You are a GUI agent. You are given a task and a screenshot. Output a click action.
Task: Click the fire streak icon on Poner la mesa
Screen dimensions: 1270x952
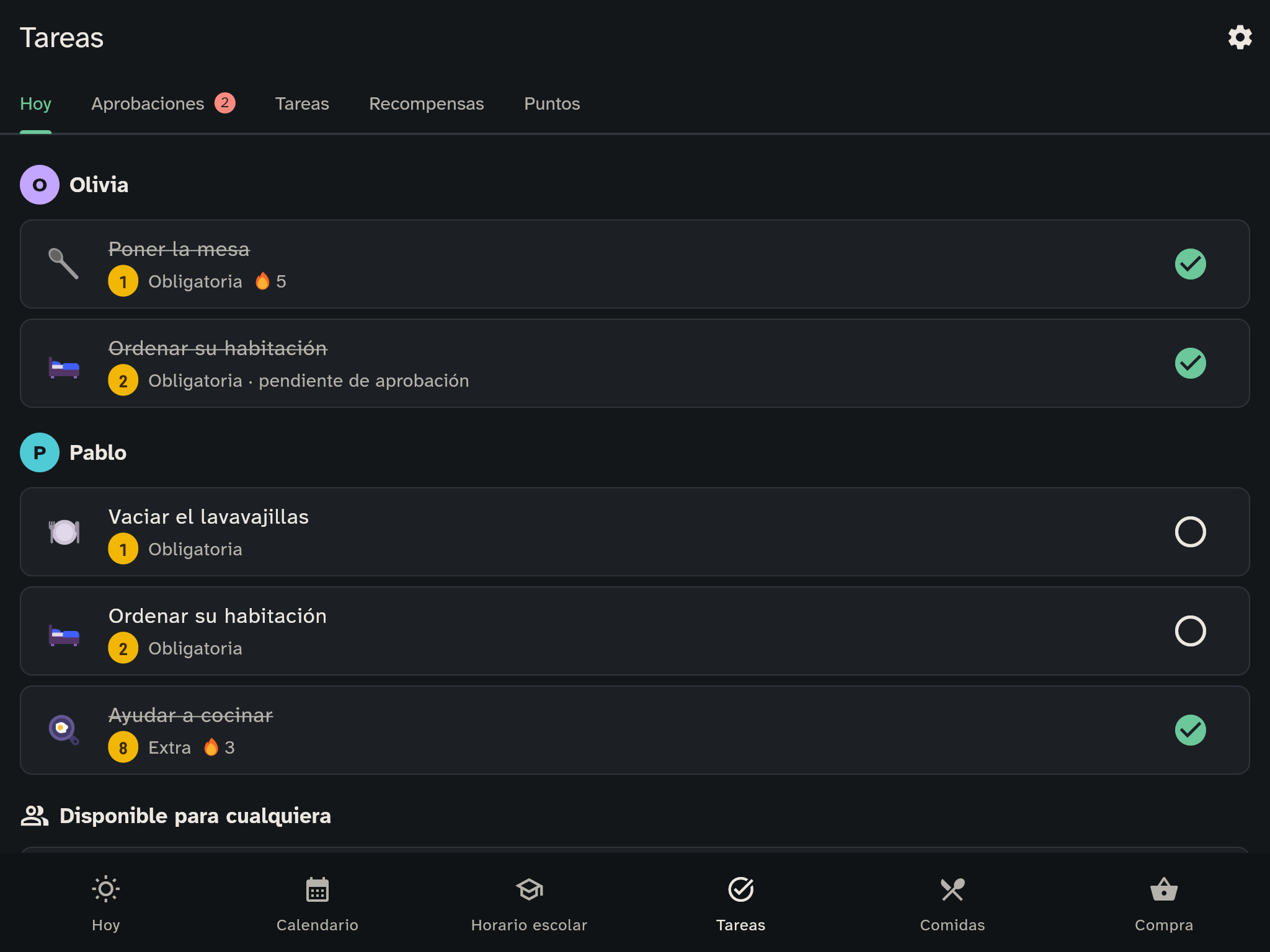(x=263, y=281)
